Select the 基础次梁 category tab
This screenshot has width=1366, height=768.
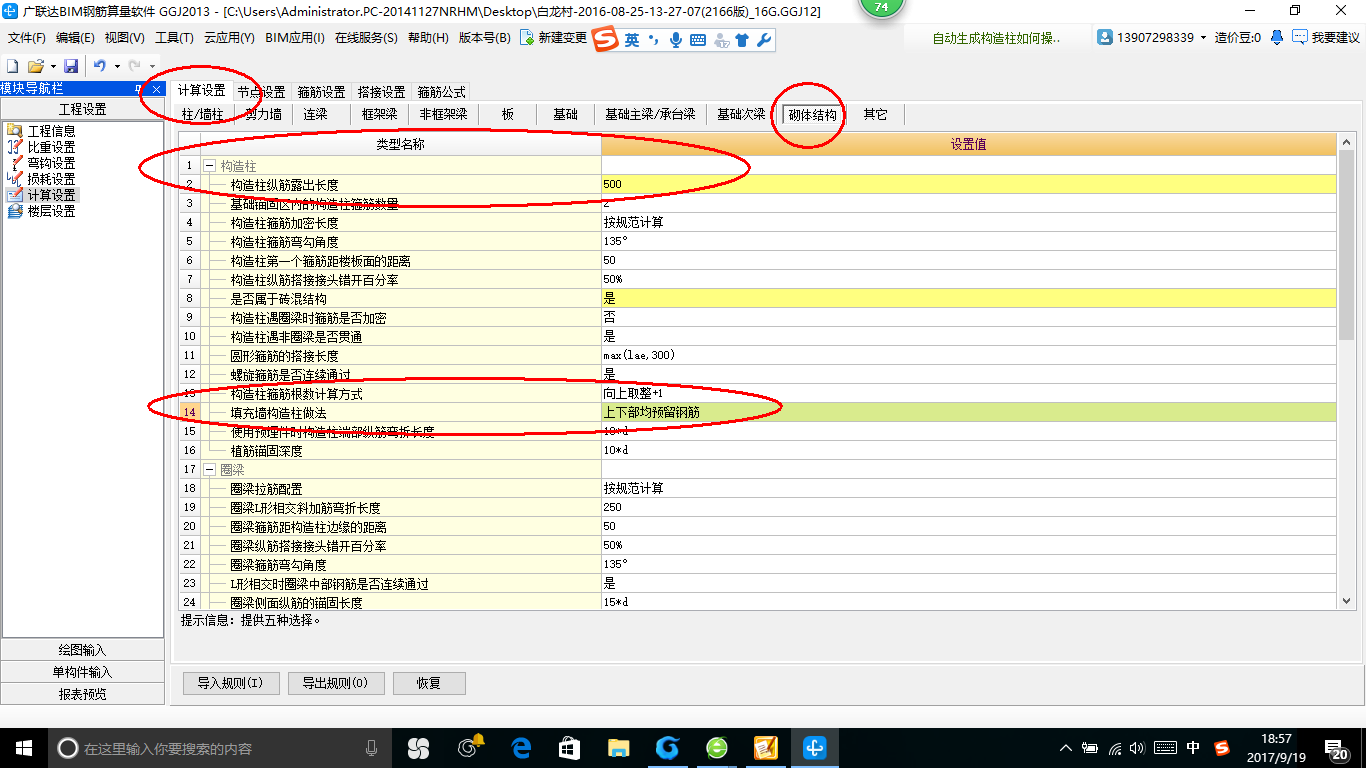[x=741, y=114]
